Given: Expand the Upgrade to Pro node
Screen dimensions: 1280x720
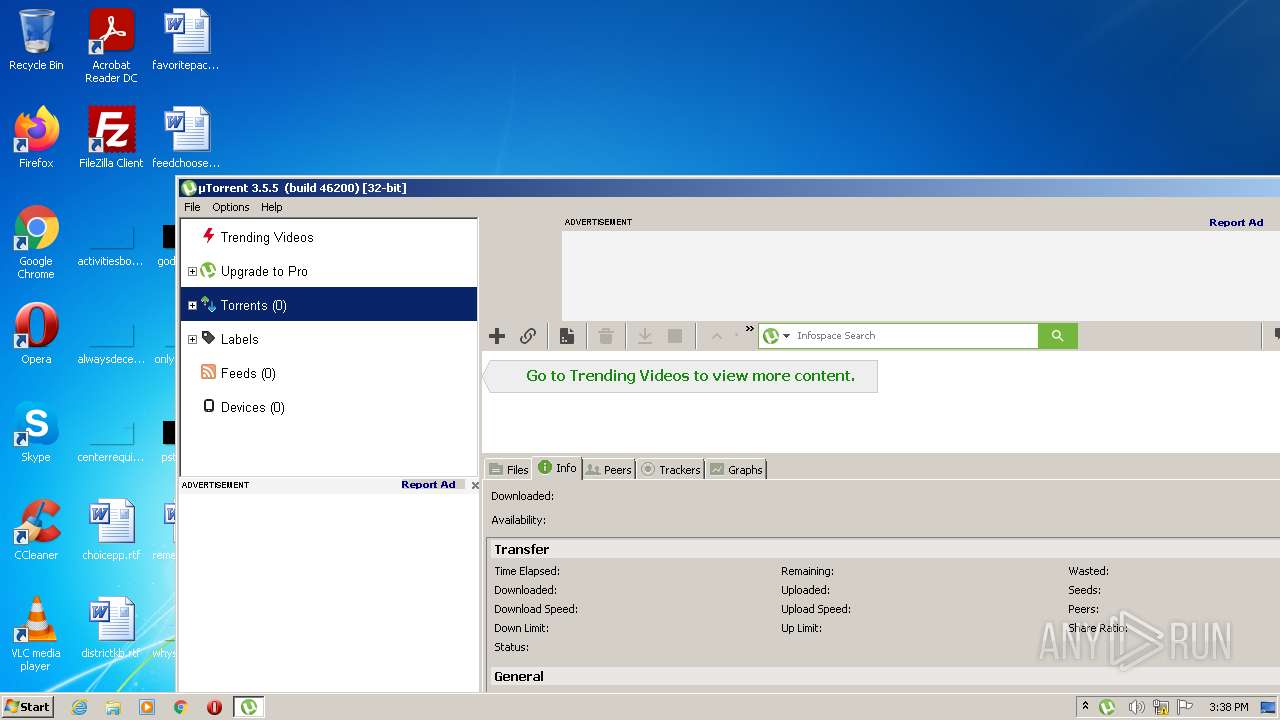Looking at the screenshot, I should [192, 271].
